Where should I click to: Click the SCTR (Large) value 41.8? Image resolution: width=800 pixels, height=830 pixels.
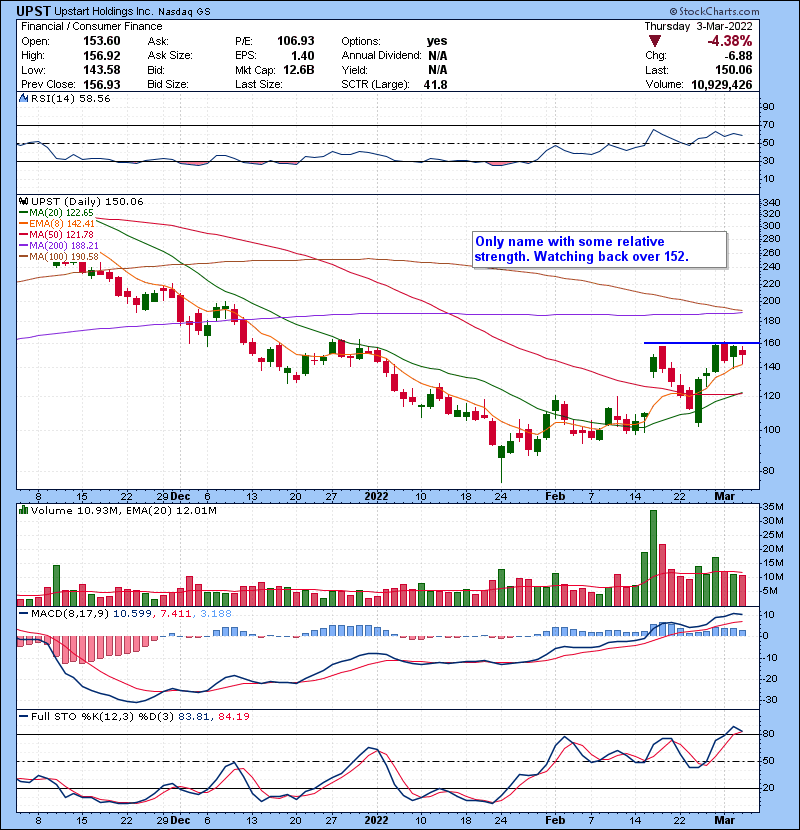[435, 85]
